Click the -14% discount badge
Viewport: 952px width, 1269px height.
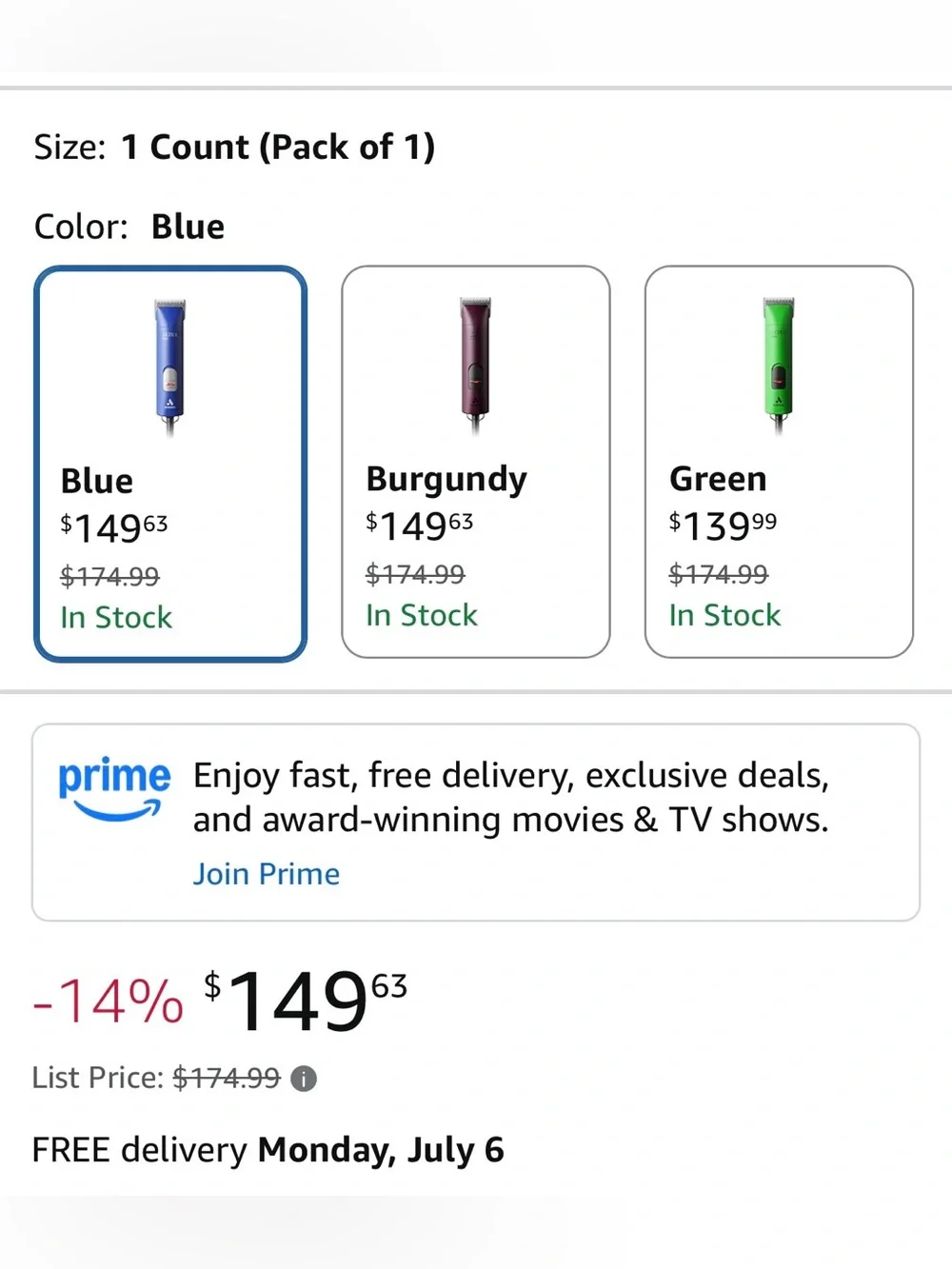click(x=108, y=1002)
